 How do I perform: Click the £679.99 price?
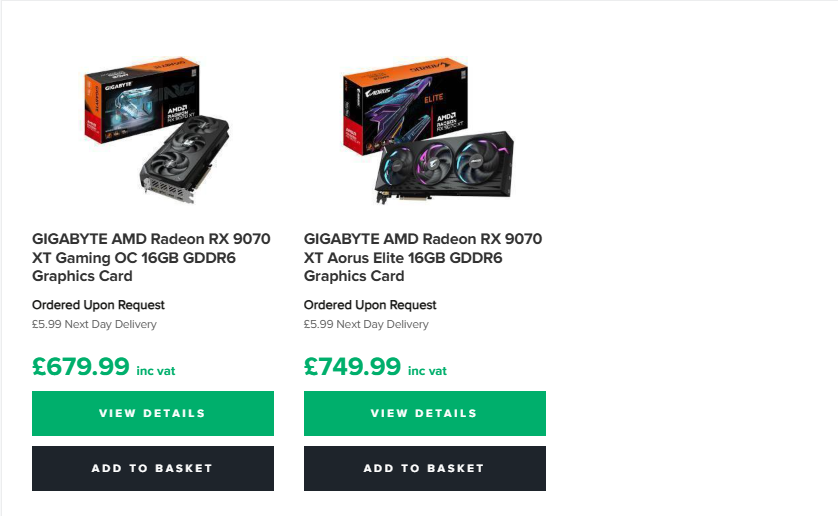pyautogui.click(x=81, y=367)
